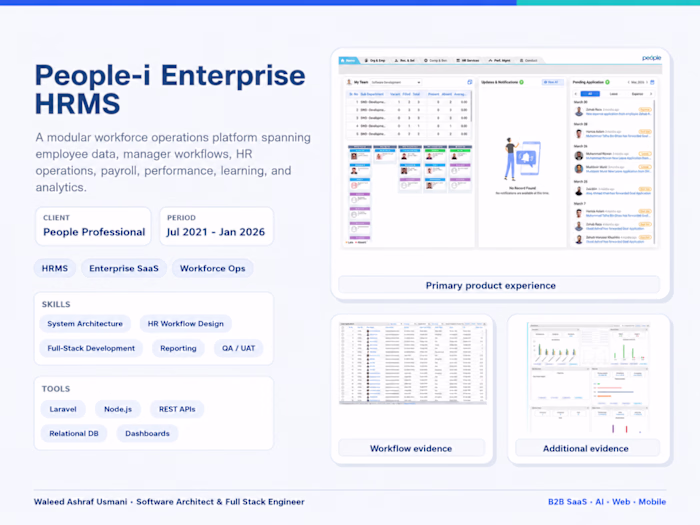
Task: Expand the My Team department dropdown
Action: click(x=396, y=82)
